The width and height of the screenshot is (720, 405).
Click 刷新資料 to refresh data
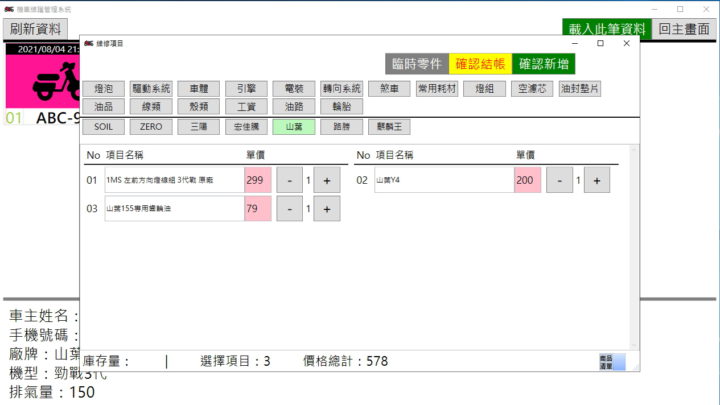(x=36, y=29)
